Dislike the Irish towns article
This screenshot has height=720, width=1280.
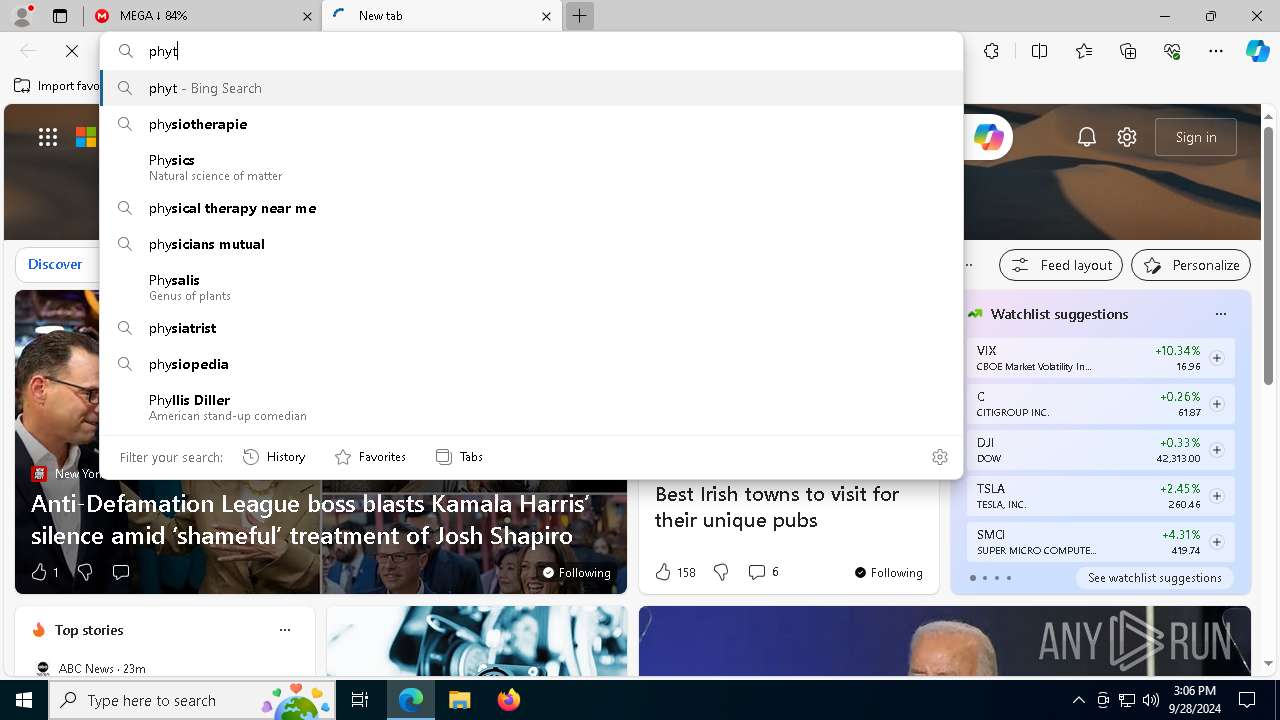click(721, 572)
